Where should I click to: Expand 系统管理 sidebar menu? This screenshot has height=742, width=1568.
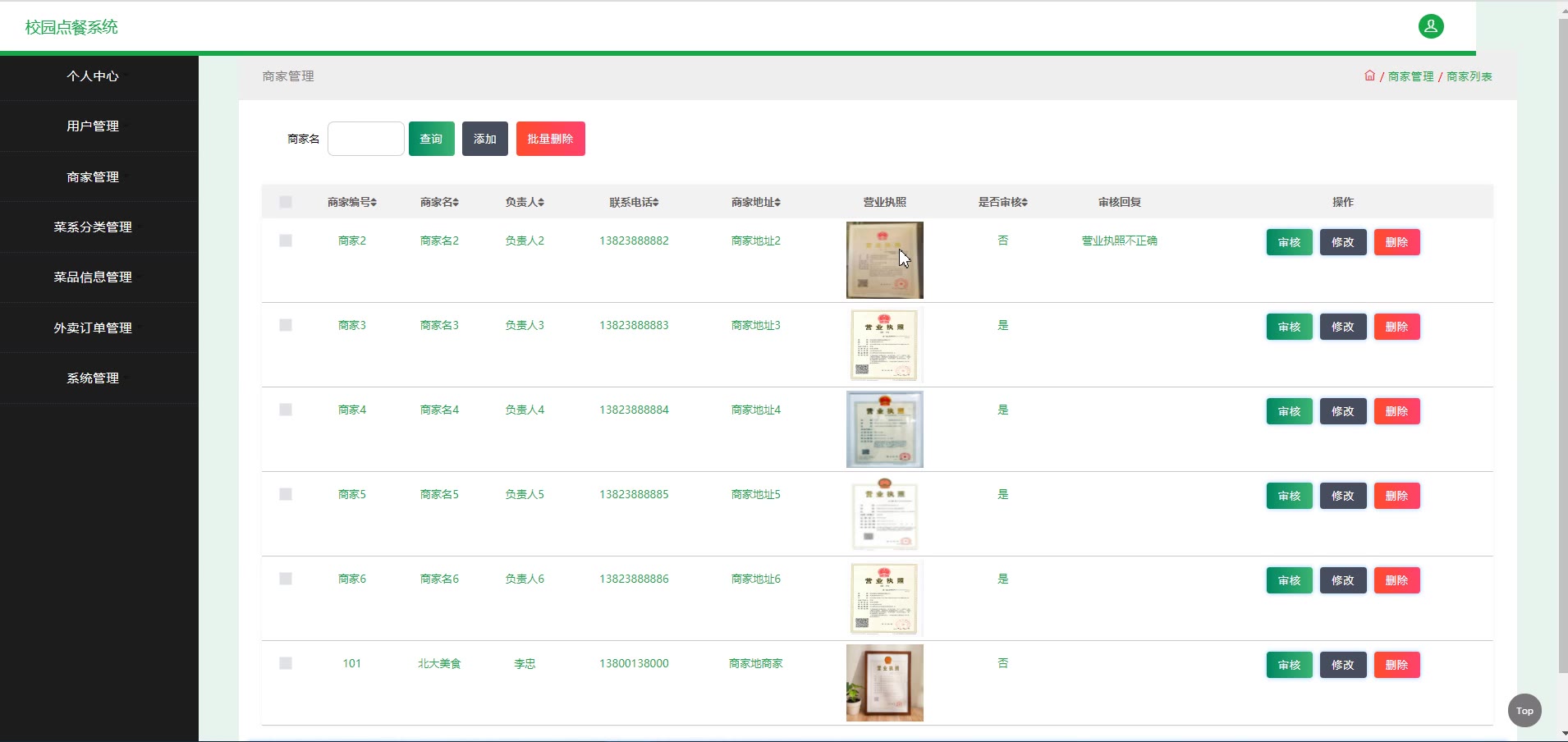[x=93, y=378]
